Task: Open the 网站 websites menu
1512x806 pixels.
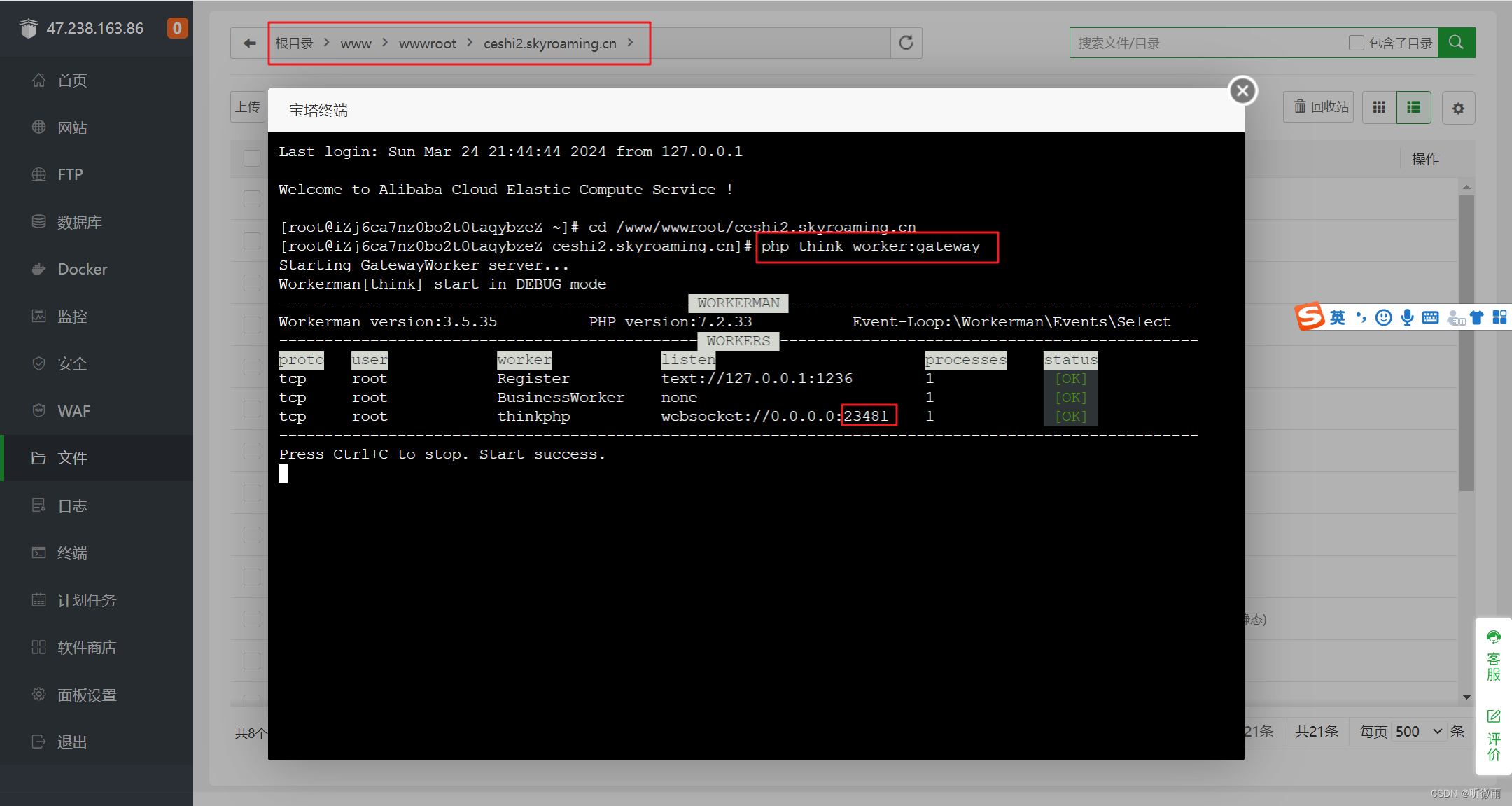Action: click(x=97, y=127)
